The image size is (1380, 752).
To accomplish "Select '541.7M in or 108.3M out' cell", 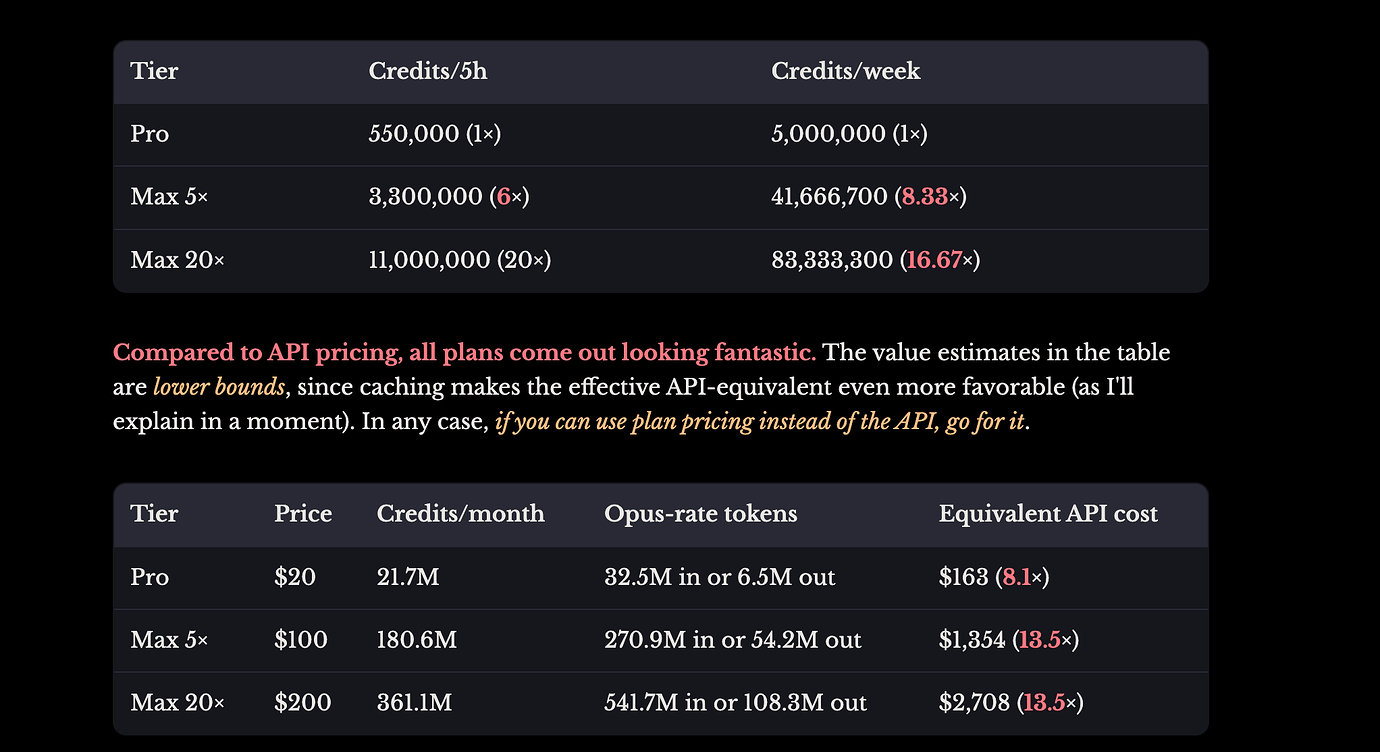I will point(736,703).
